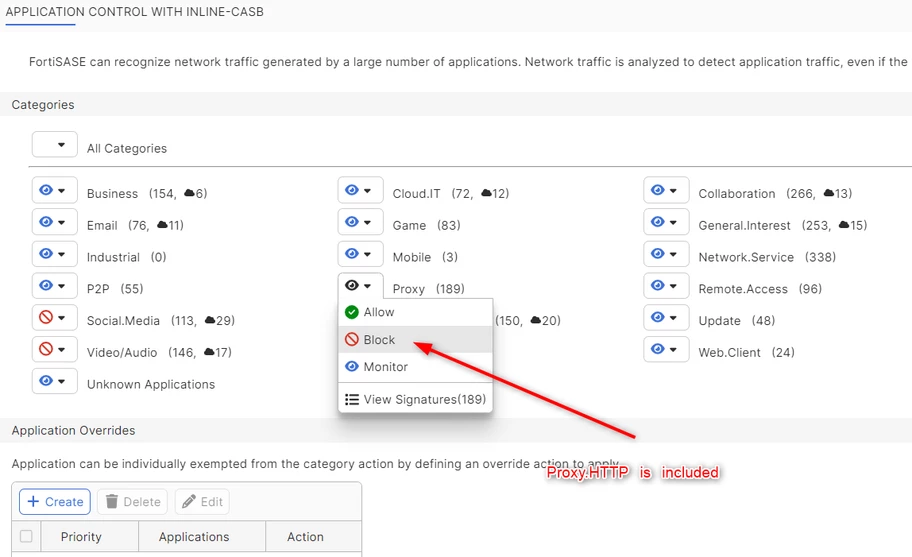The width and height of the screenshot is (912, 557).
Task: Click the Delete override button
Action: pos(133,502)
